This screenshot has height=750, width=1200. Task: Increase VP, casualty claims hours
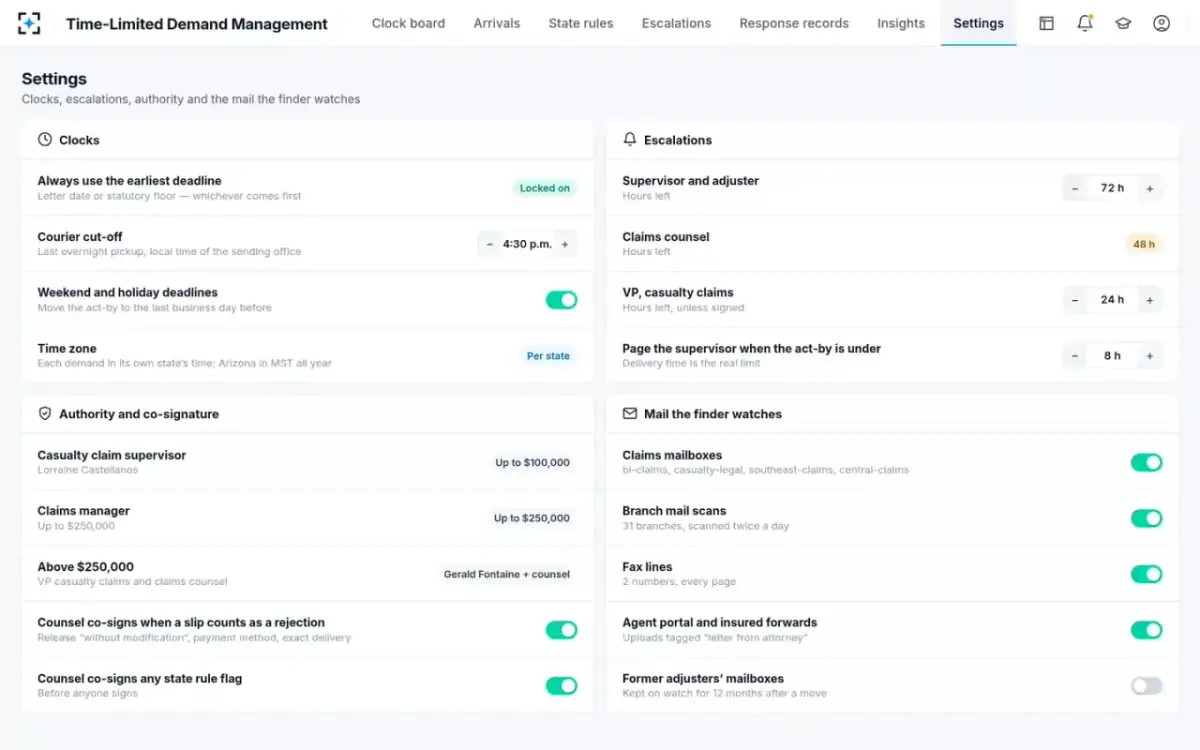pyautogui.click(x=1150, y=300)
